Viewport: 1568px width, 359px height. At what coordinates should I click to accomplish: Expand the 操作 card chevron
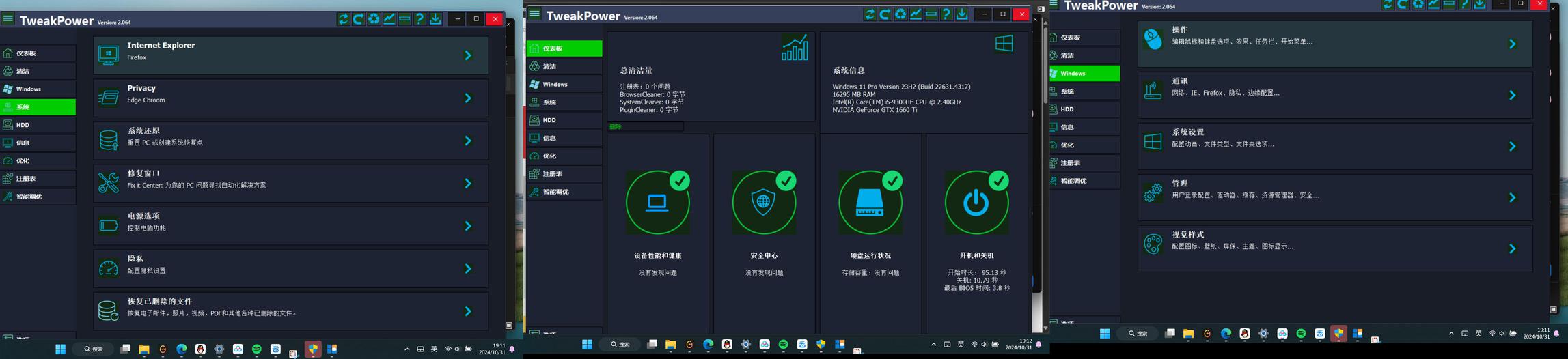(1513, 44)
